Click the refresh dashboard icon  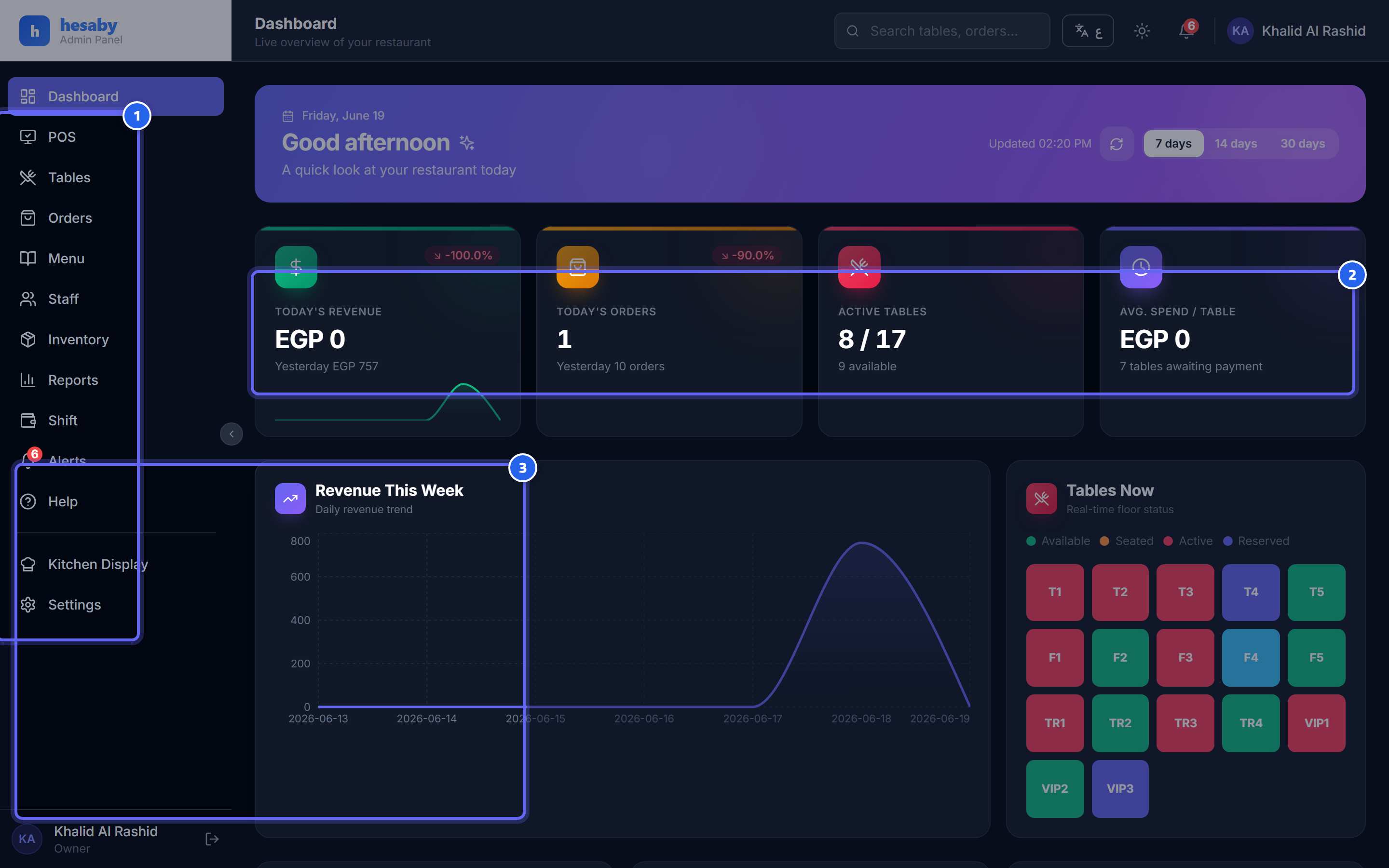coord(1116,144)
